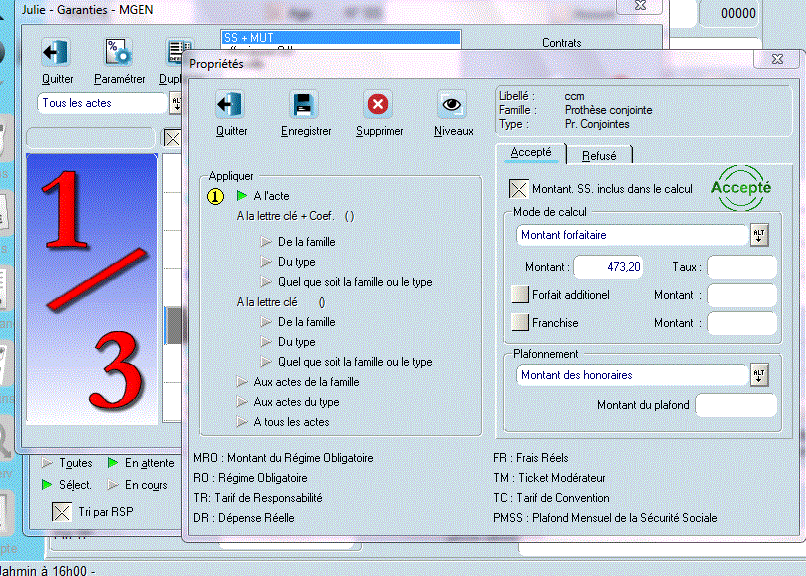The width and height of the screenshot is (806, 576).
Task: Click the Quitter icon in Propriétés dialog
Action: tap(231, 105)
